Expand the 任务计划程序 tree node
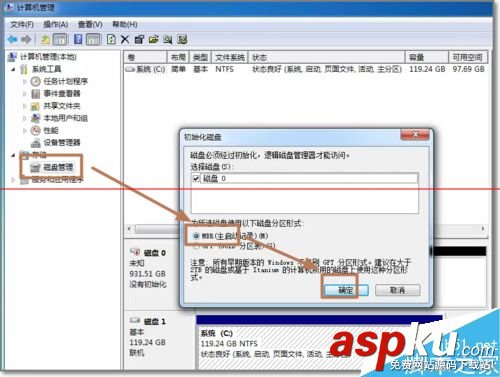Image resolution: width=500 pixels, height=377 pixels. 25,81
